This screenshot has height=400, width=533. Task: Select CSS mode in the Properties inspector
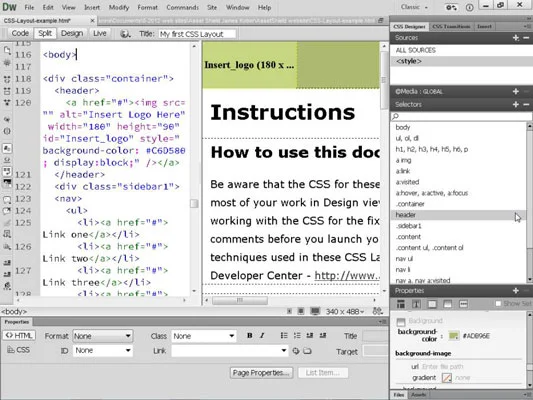pyautogui.click(x=19, y=350)
